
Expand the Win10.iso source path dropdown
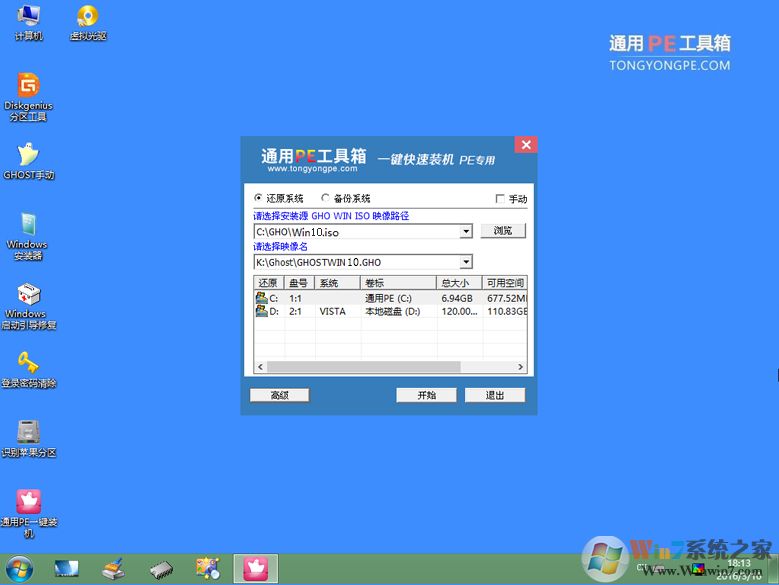pyautogui.click(x=466, y=231)
